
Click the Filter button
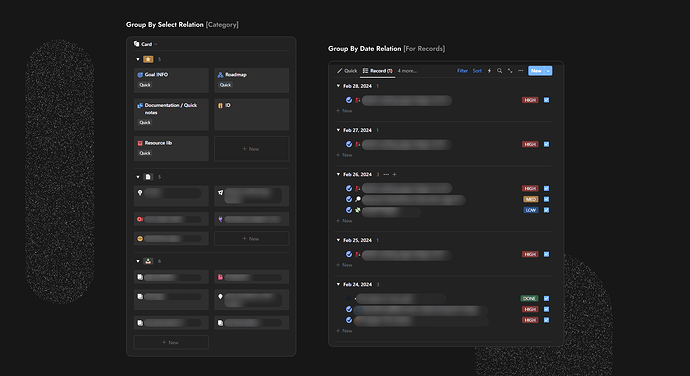pos(462,71)
